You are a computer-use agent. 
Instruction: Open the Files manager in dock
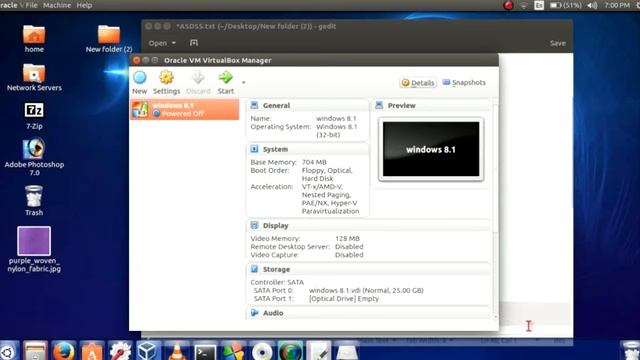click(x=36, y=351)
